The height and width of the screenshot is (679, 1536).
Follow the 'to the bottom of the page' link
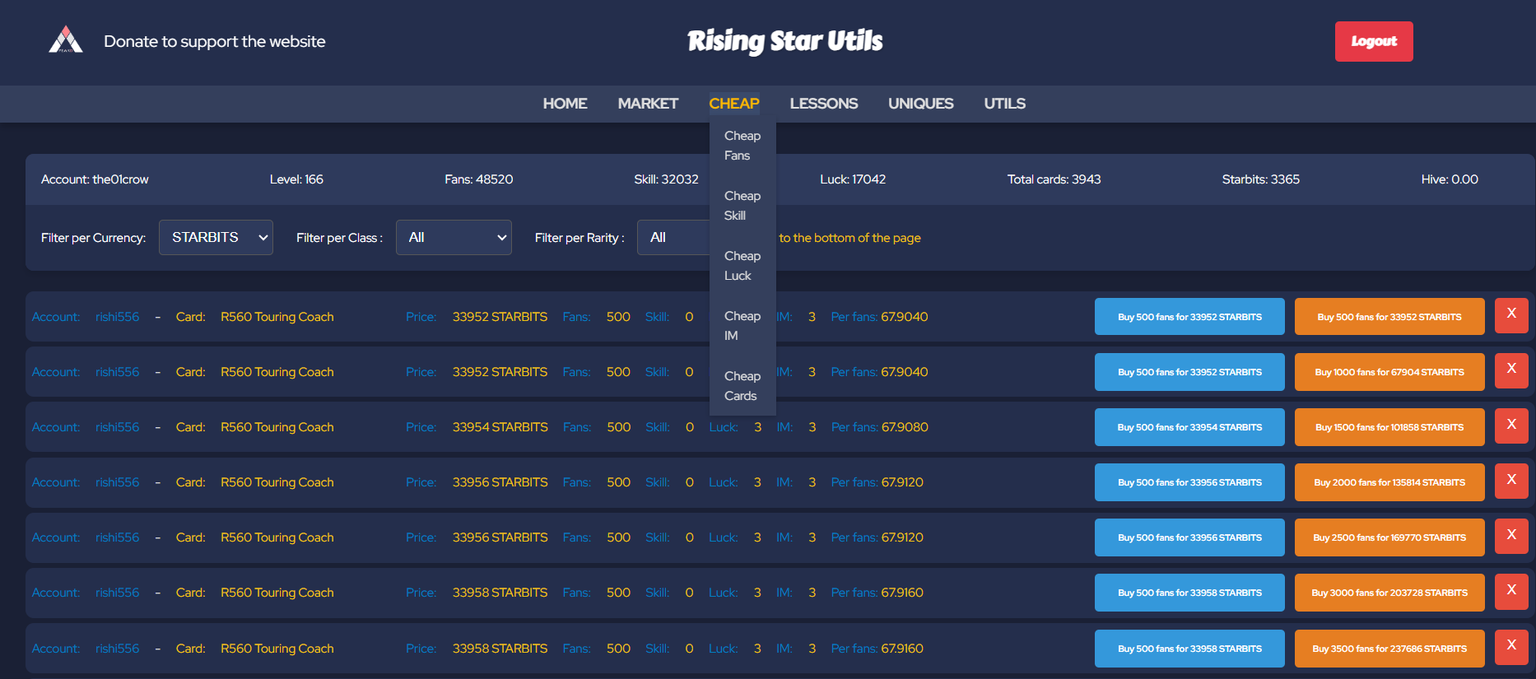coord(850,238)
